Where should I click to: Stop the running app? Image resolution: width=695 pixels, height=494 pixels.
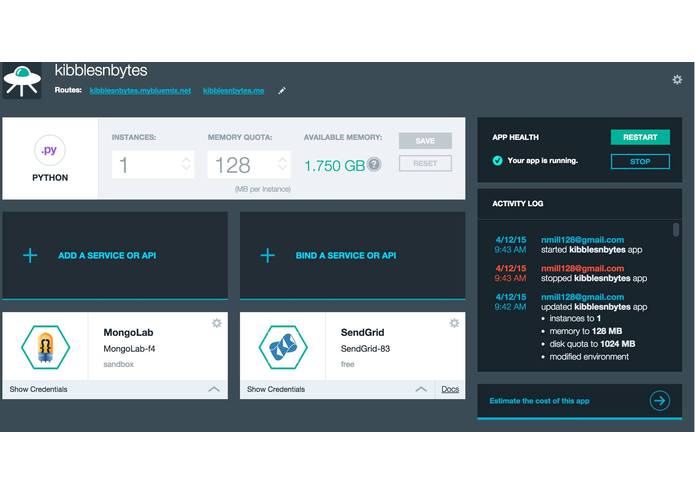tap(640, 161)
